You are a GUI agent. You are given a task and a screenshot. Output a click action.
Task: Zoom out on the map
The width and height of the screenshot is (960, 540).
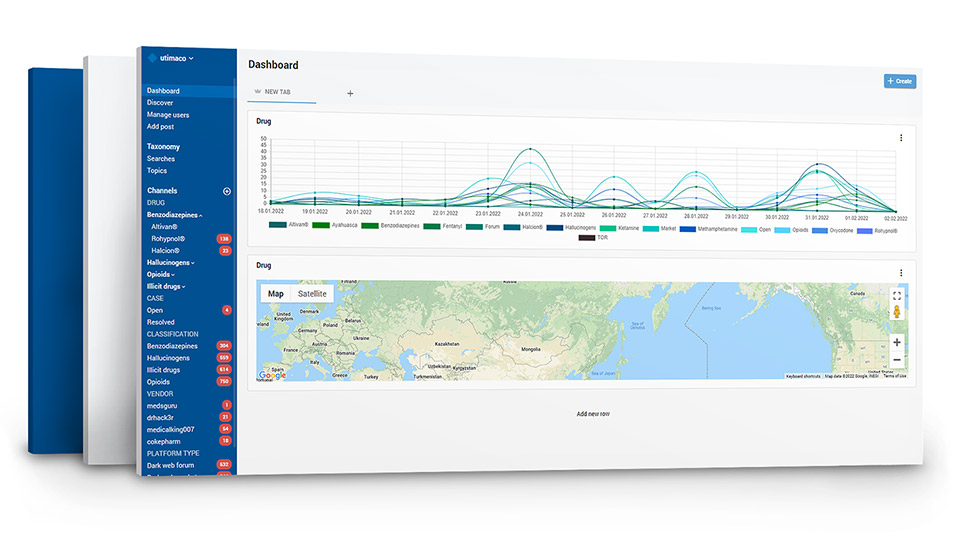(x=896, y=360)
